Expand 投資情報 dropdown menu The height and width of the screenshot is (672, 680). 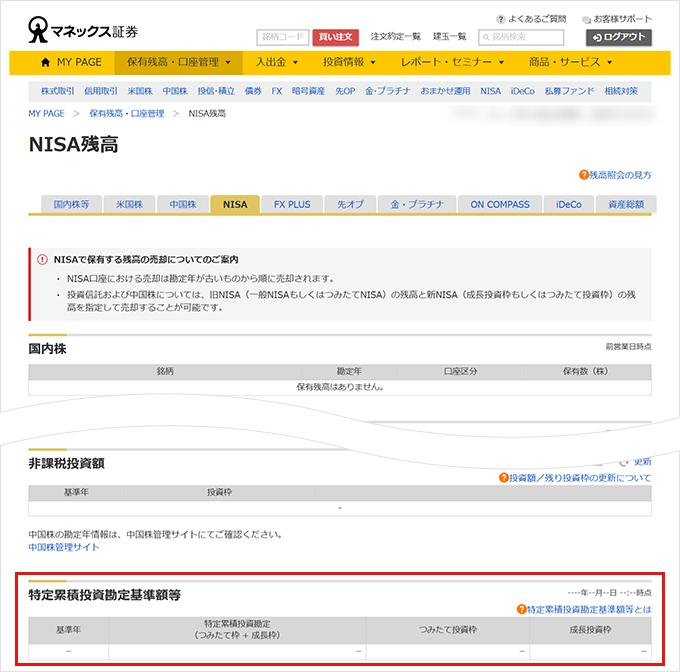(349, 62)
